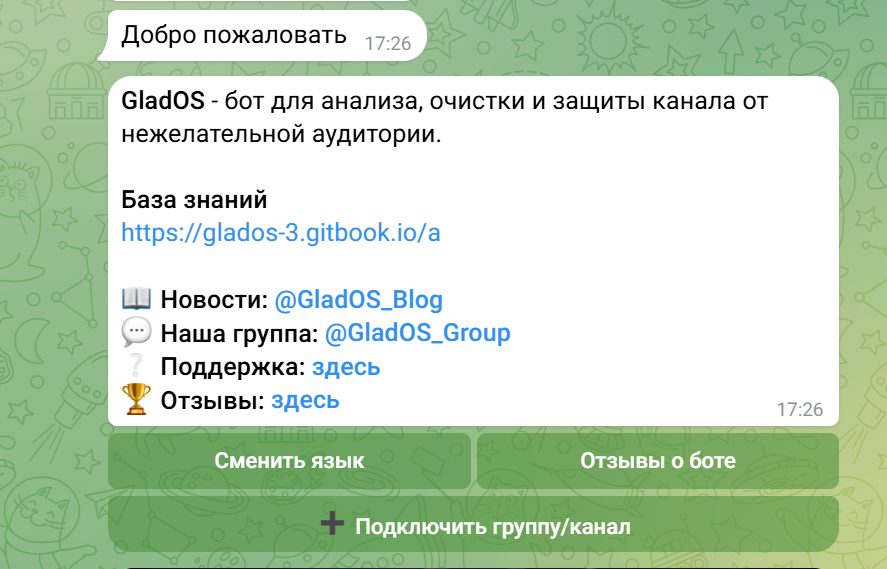Click the 'Новости:' label
The width and height of the screenshot is (887, 569).
(214, 300)
